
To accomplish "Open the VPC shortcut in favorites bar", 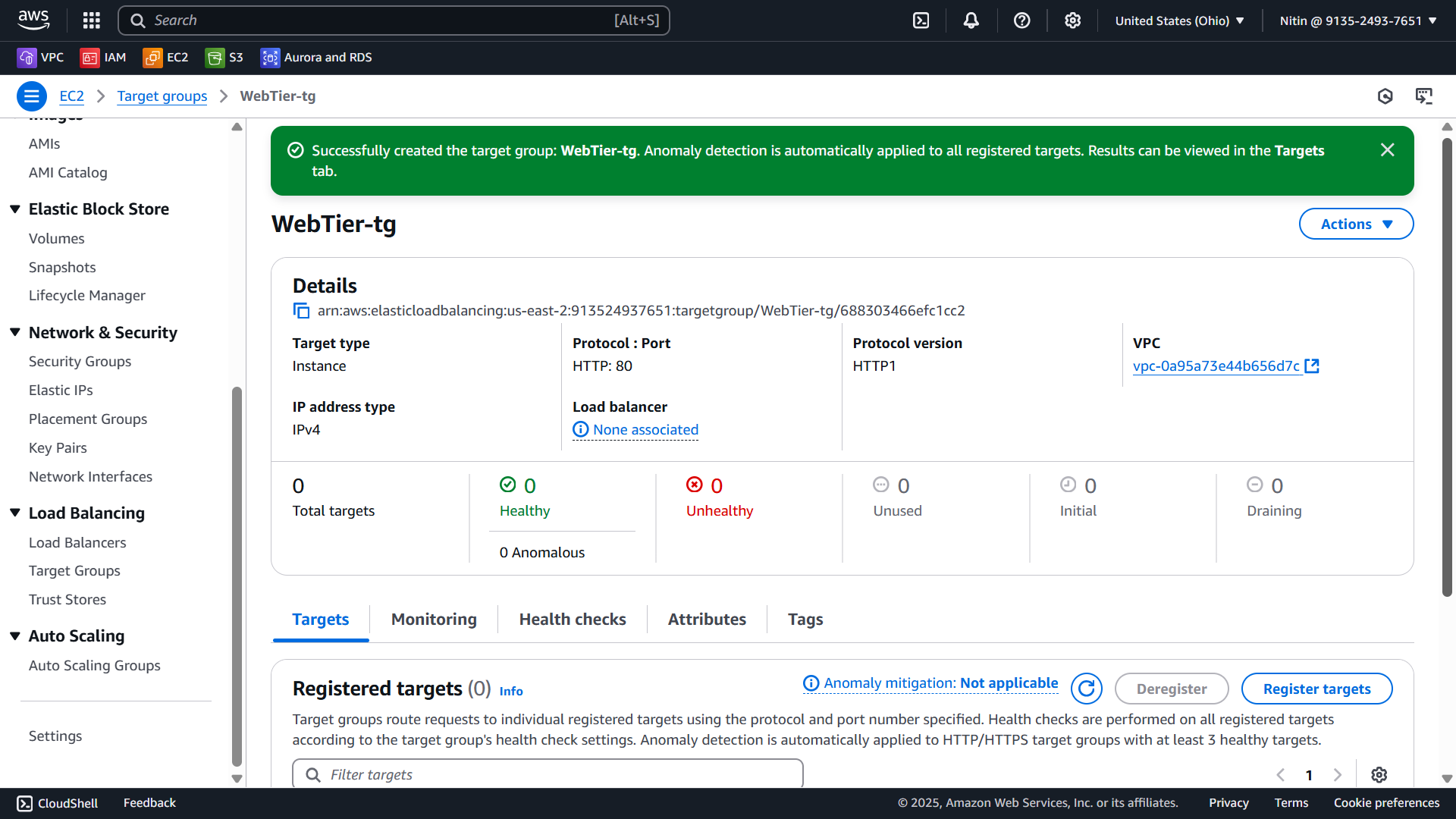I will pyautogui.click(x=41, y=58).
